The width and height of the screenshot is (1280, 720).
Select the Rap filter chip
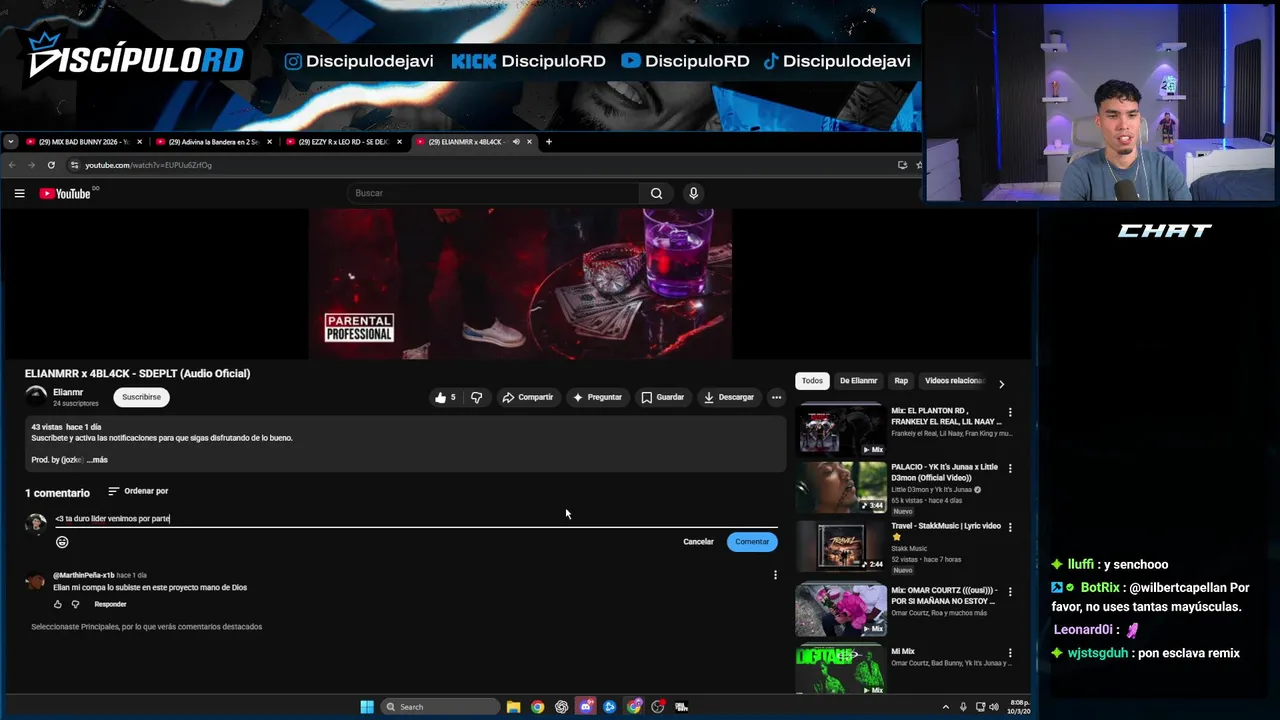pyautogui.click(x=901, y=381)
